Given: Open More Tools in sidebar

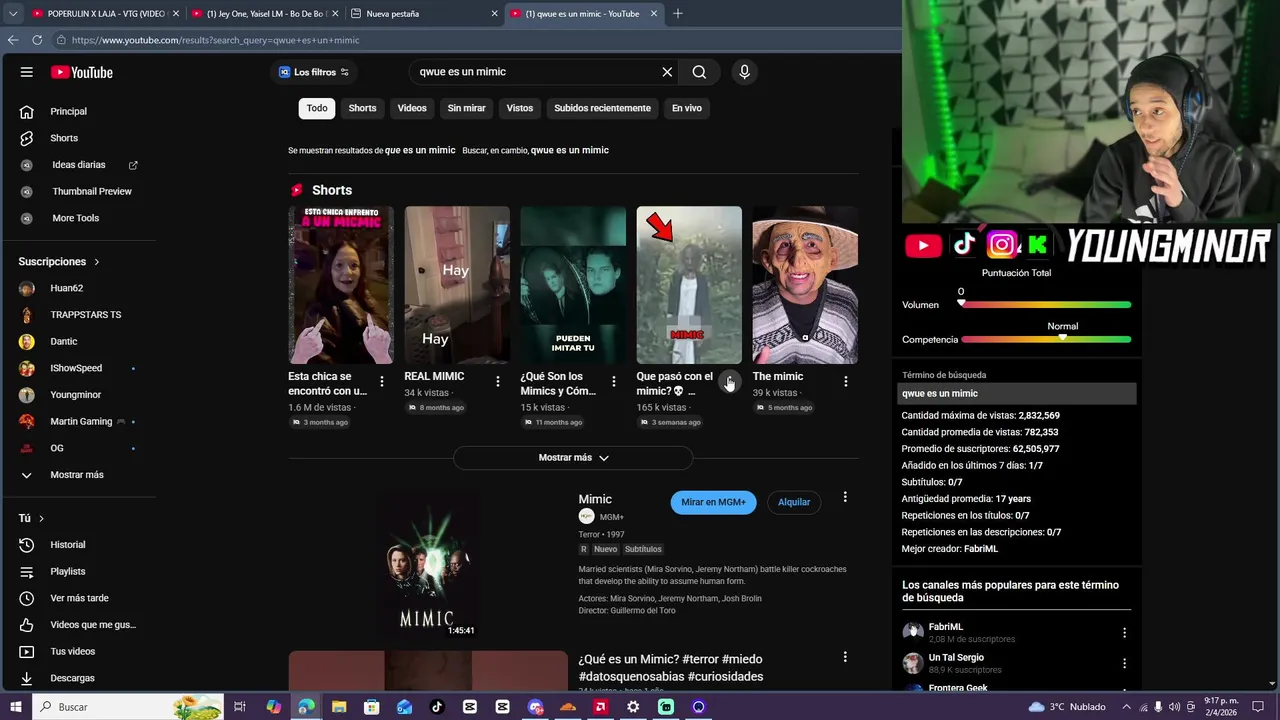Looking at the screenshot, I should pyautogui.click(x=78, y=218).
